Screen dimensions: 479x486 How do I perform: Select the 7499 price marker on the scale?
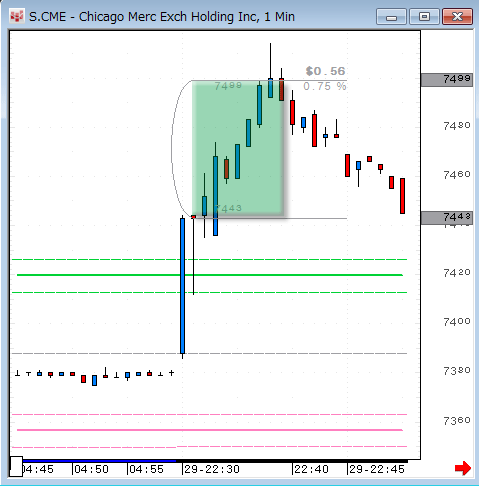(447, 80)
